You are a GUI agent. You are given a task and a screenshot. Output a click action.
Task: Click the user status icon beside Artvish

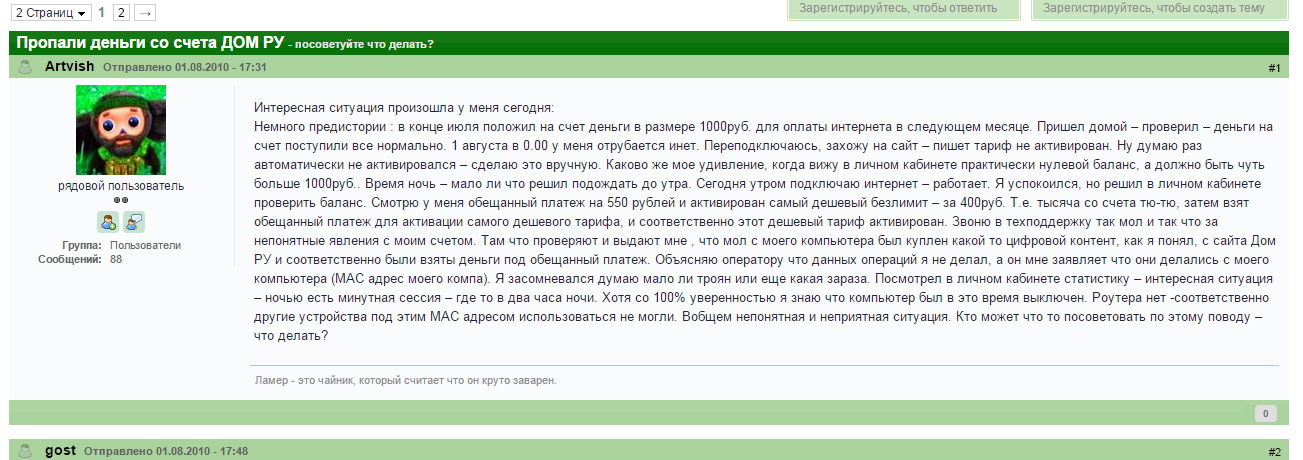[x=25, y=67]
